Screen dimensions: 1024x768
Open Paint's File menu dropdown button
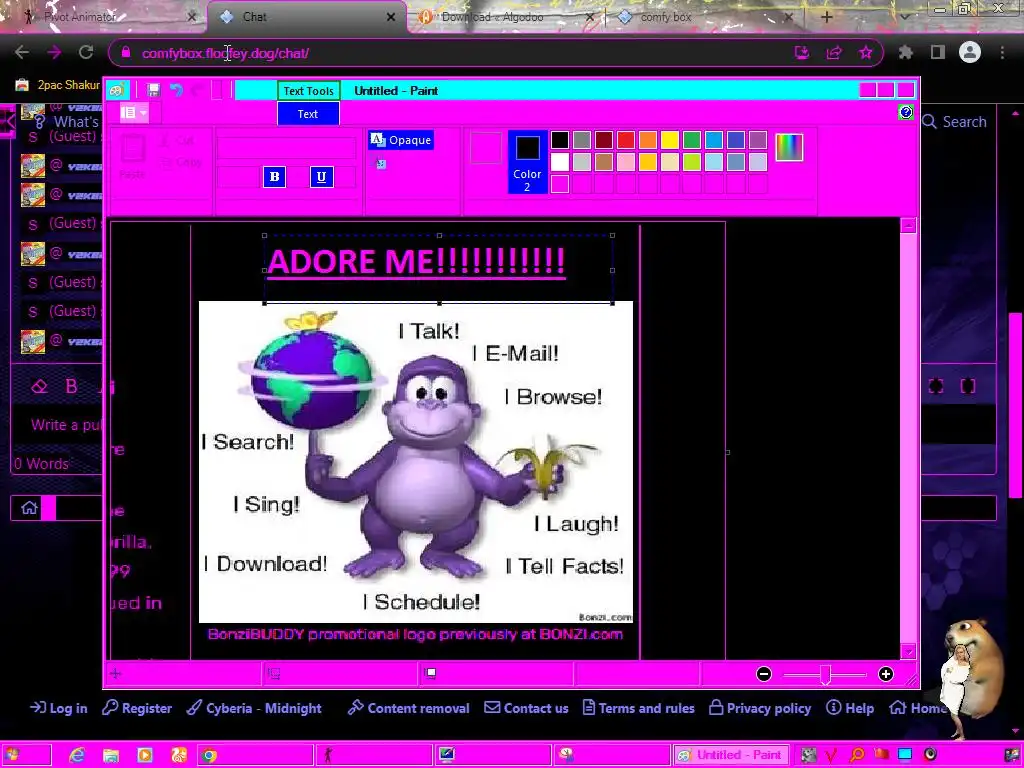click(x=133, y=113)
